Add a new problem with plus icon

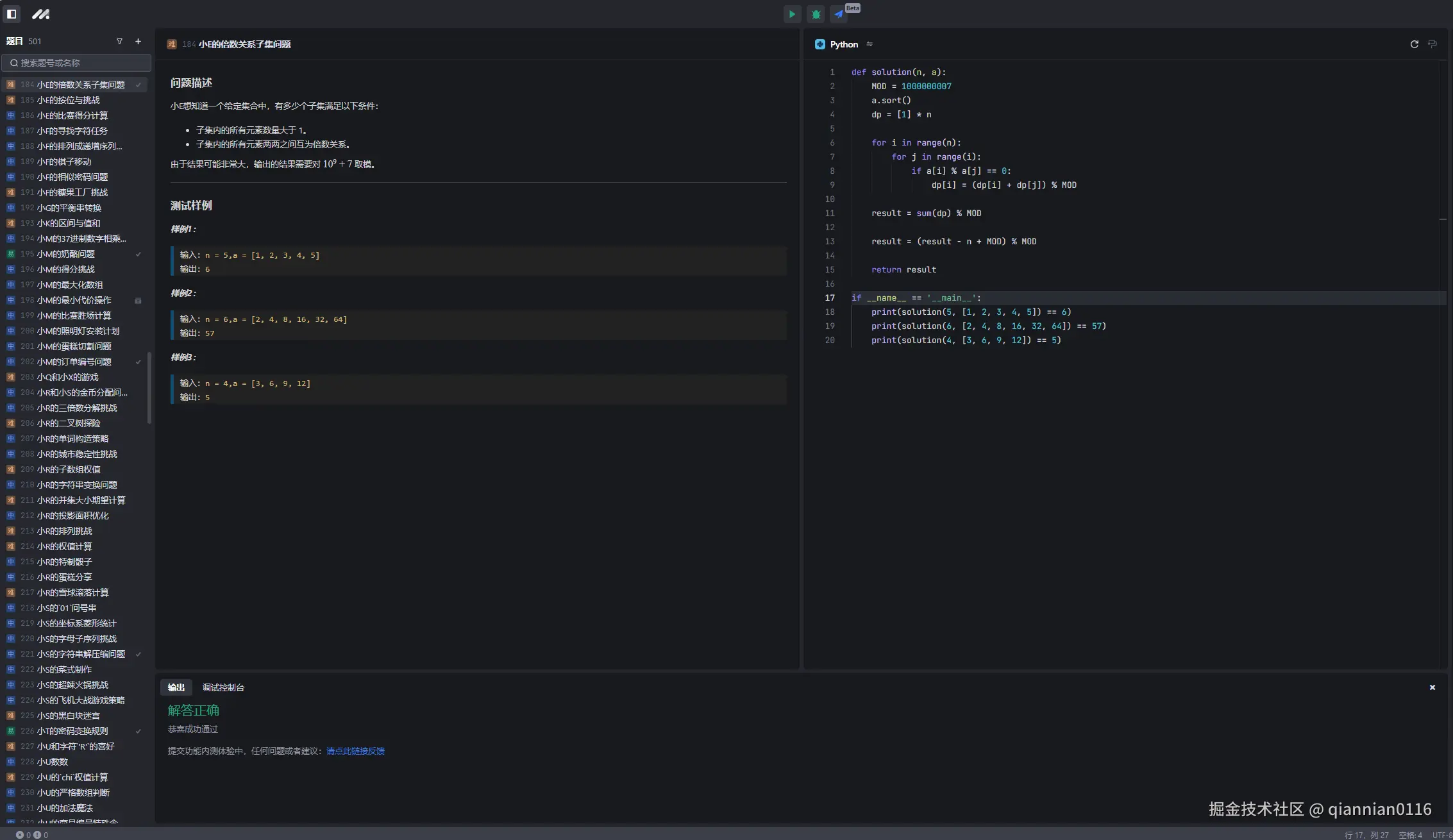138,41
